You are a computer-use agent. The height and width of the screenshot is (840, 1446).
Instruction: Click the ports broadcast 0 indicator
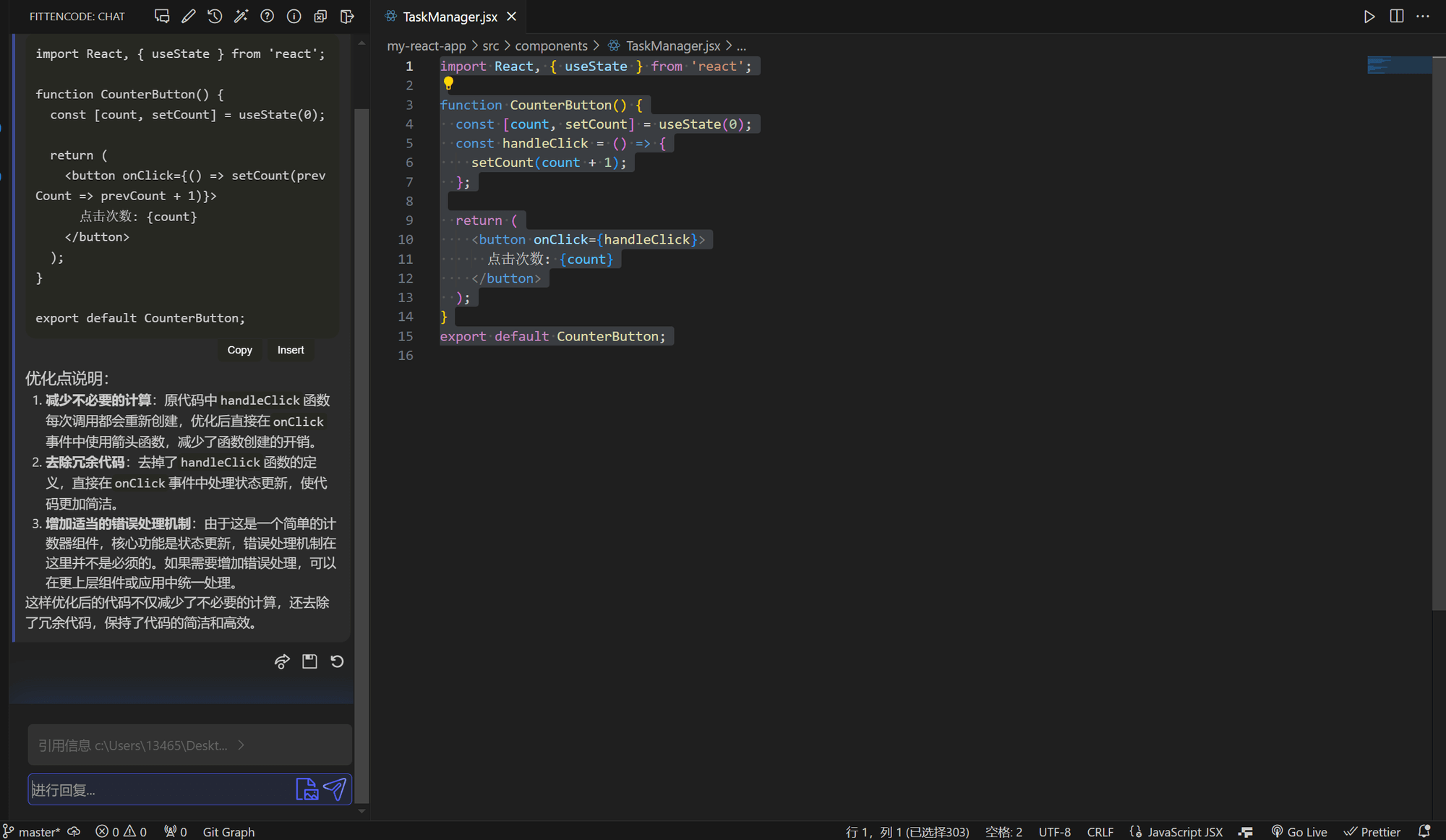[x=176, y=832]
